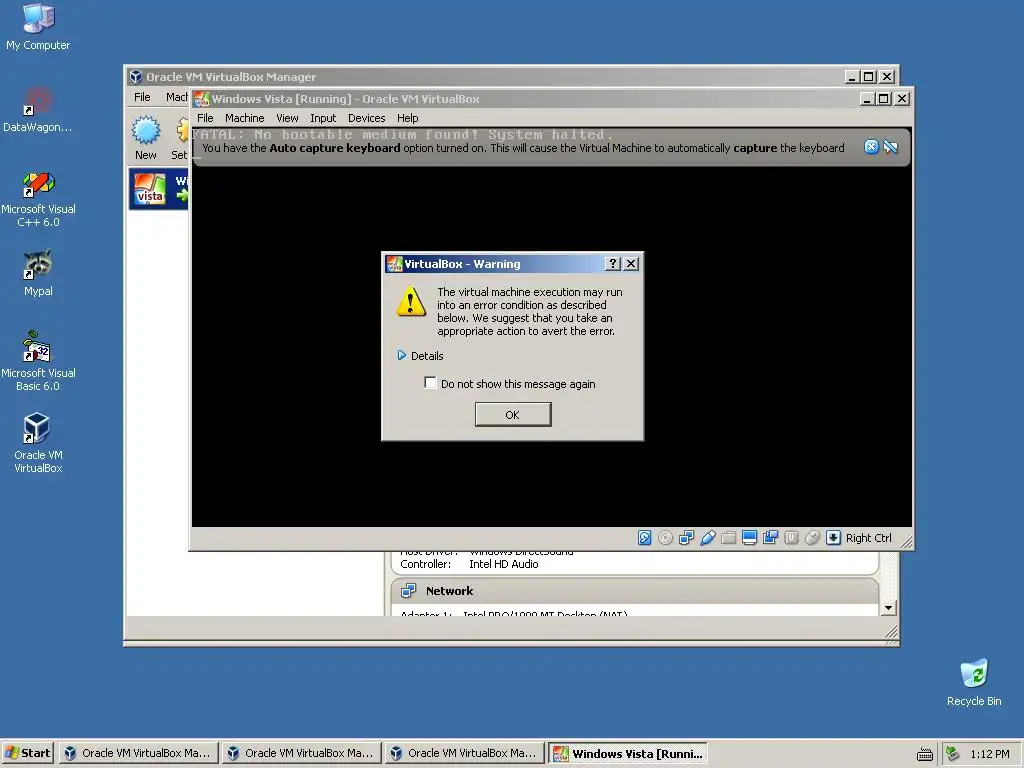Open the File menu of the Vista VM window

(205, 118)
